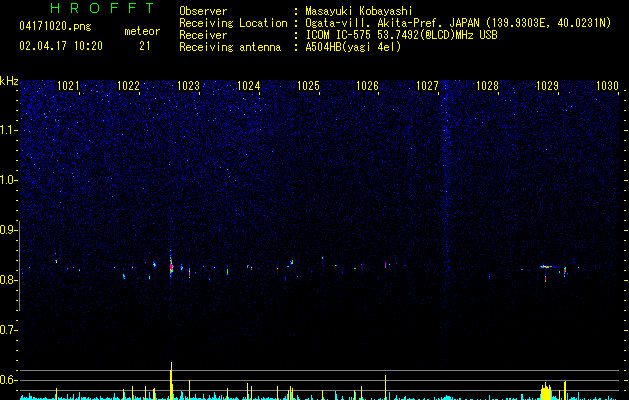Click observer name Masayuki Kobayashi
Viewport: 629px width, 400px height.
point(359,11)
